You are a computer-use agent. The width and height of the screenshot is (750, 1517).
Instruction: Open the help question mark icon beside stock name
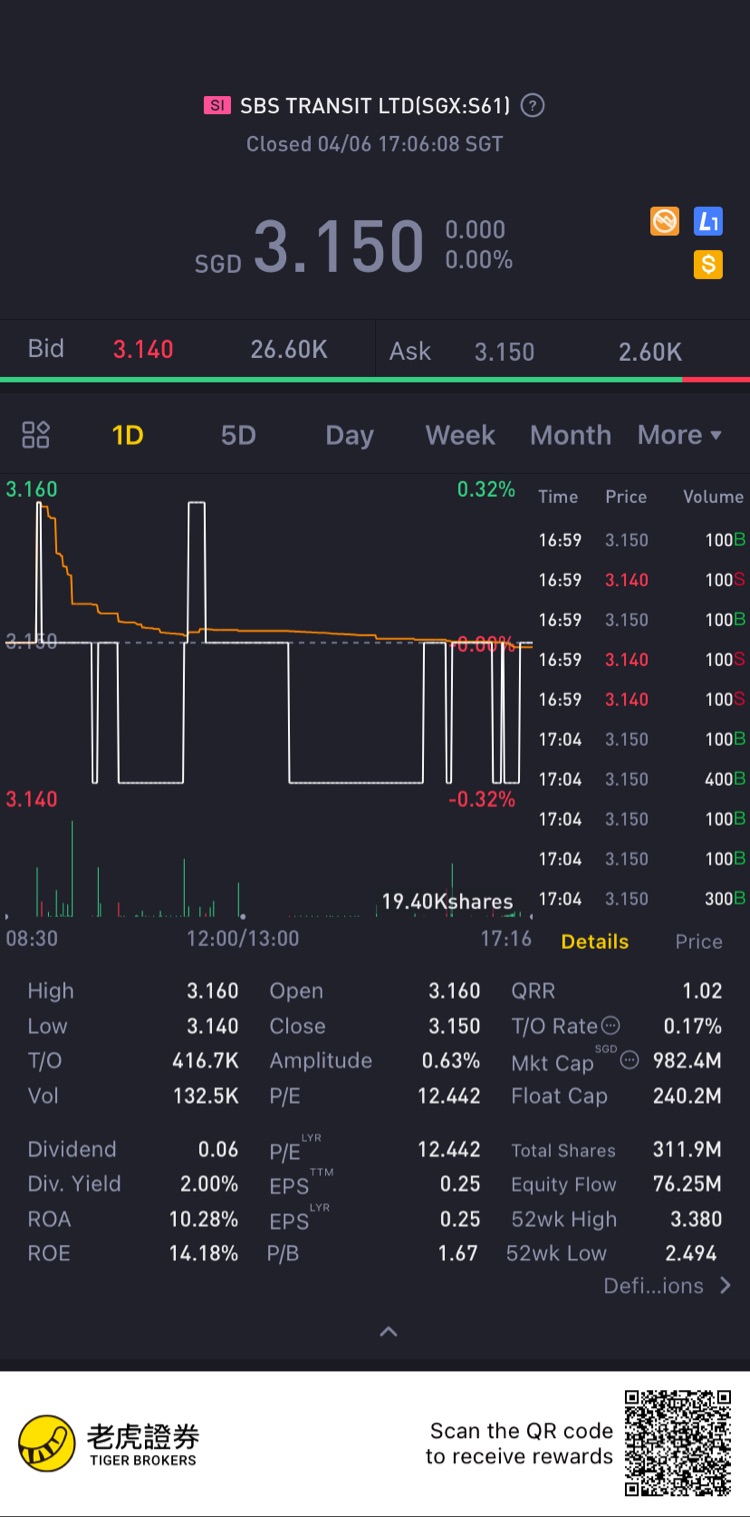(533, 105)
